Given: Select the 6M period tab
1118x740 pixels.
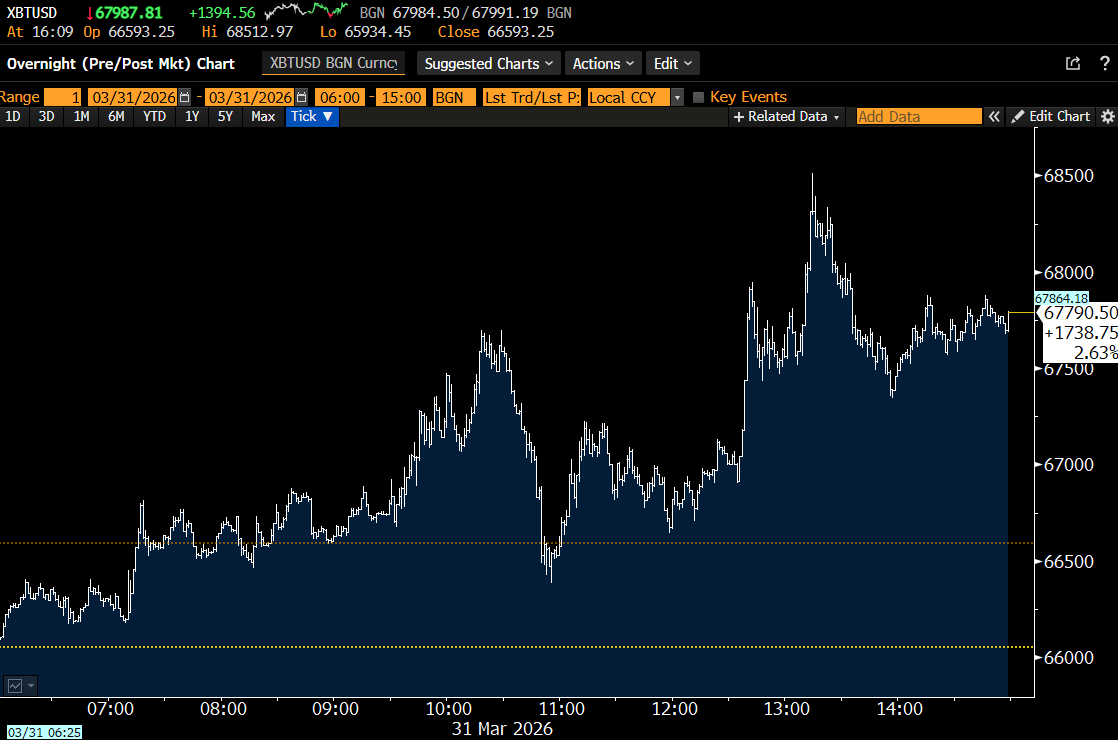Looking at the screenshot, I should coord(116,117).
